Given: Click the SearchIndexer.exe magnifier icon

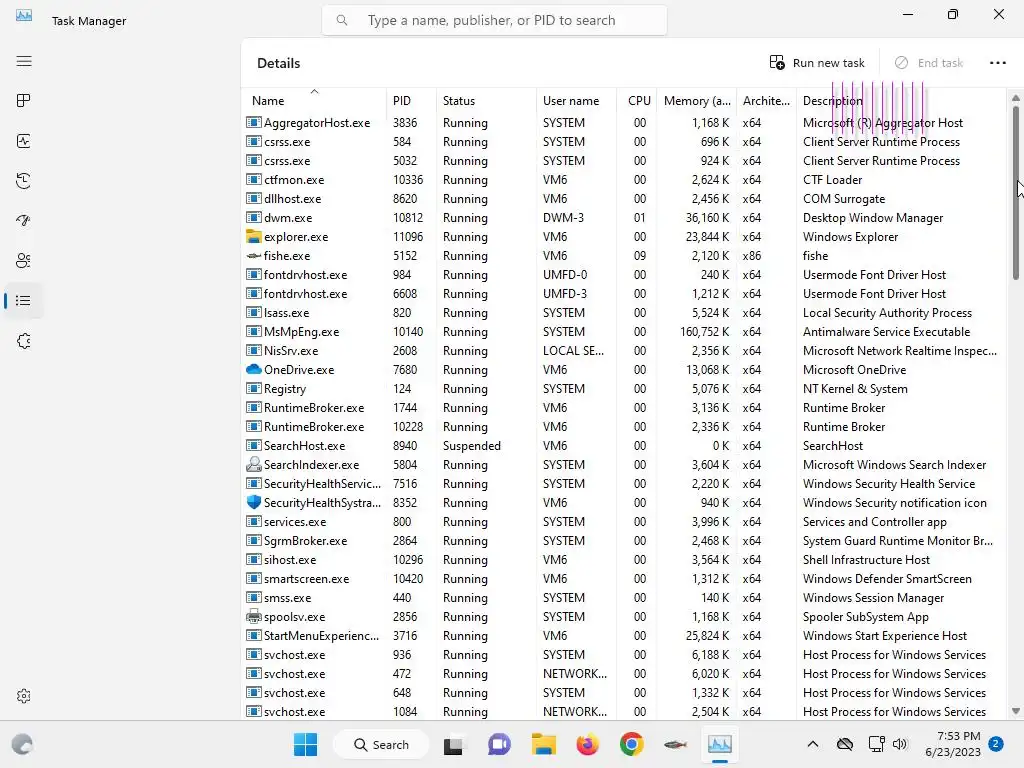Looking at the screenshot, I should [253, 464].
